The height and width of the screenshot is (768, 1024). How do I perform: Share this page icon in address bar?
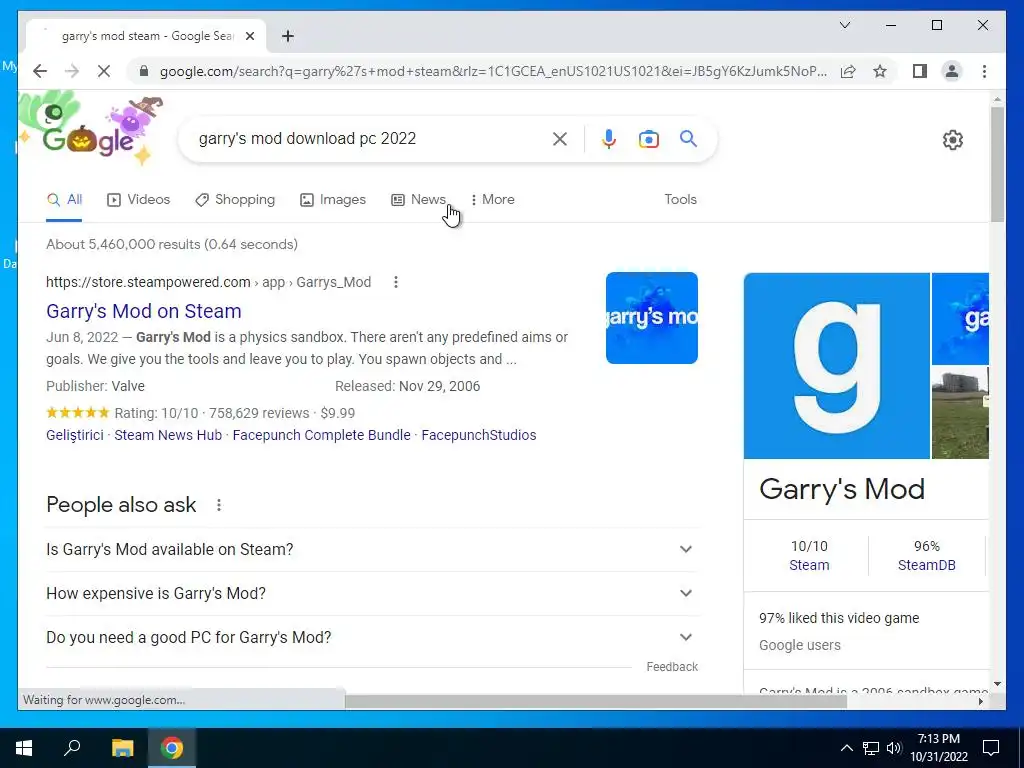(x=848, y=71)
